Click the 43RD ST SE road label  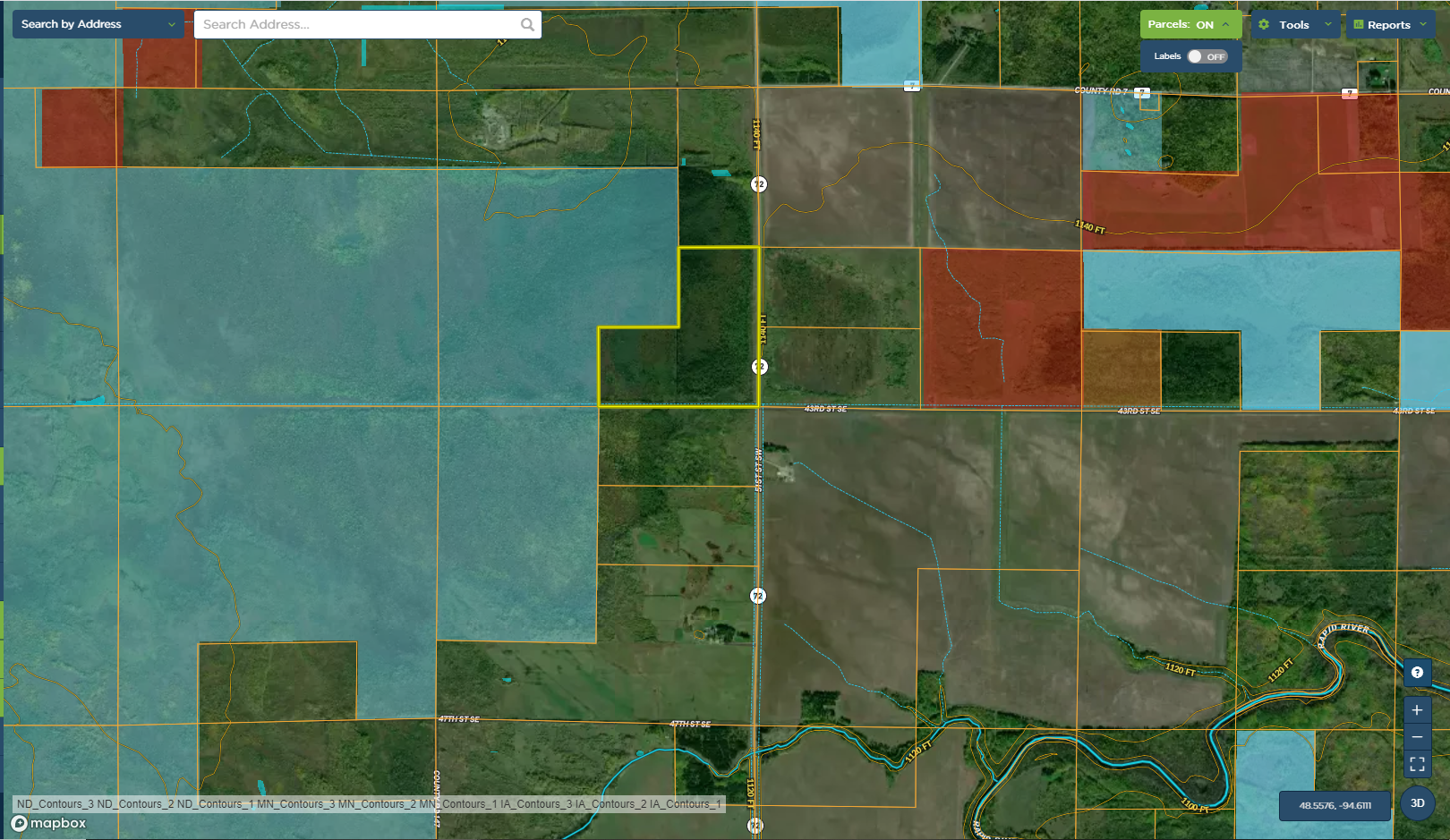[x=825, y=409]
